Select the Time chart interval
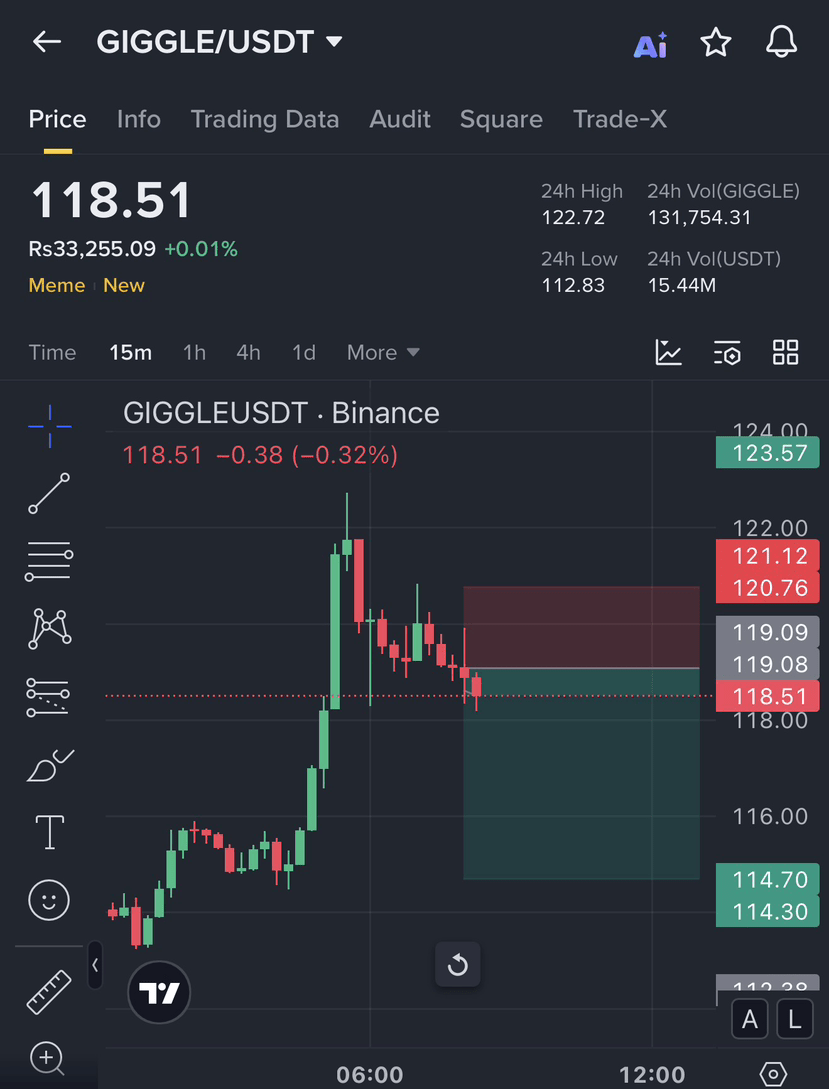 click(52, 353)
